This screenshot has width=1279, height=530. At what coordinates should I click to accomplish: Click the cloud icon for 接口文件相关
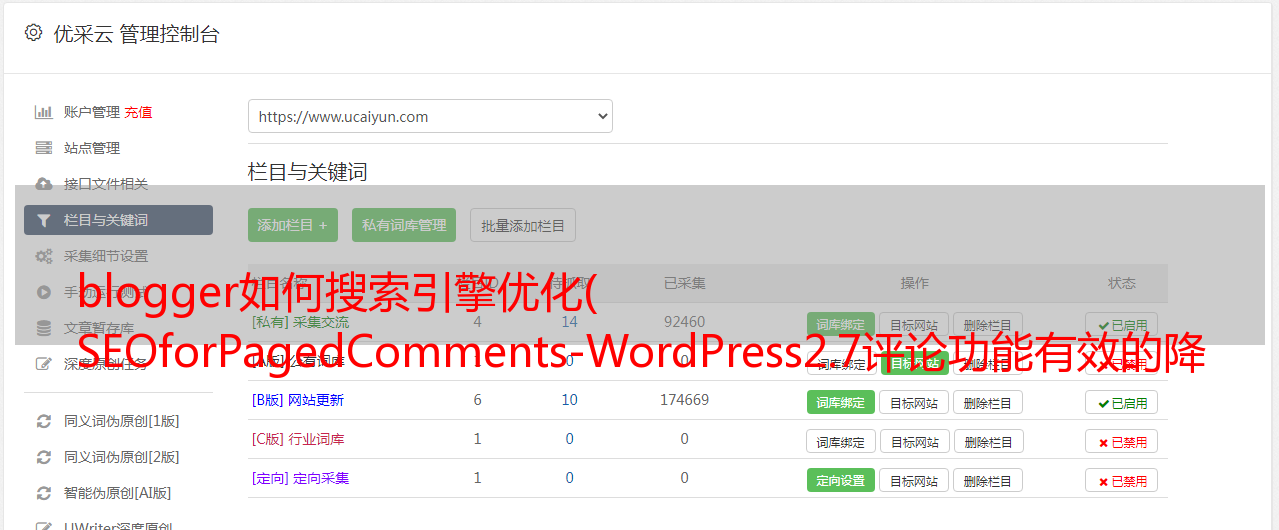coord(43,184)
